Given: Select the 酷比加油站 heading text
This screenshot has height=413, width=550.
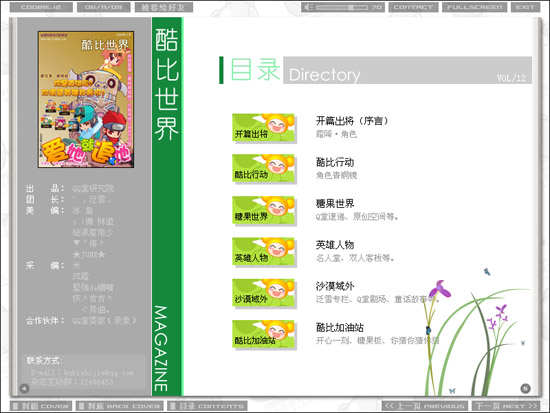Looking at the screenshot, I should [340, 327].
